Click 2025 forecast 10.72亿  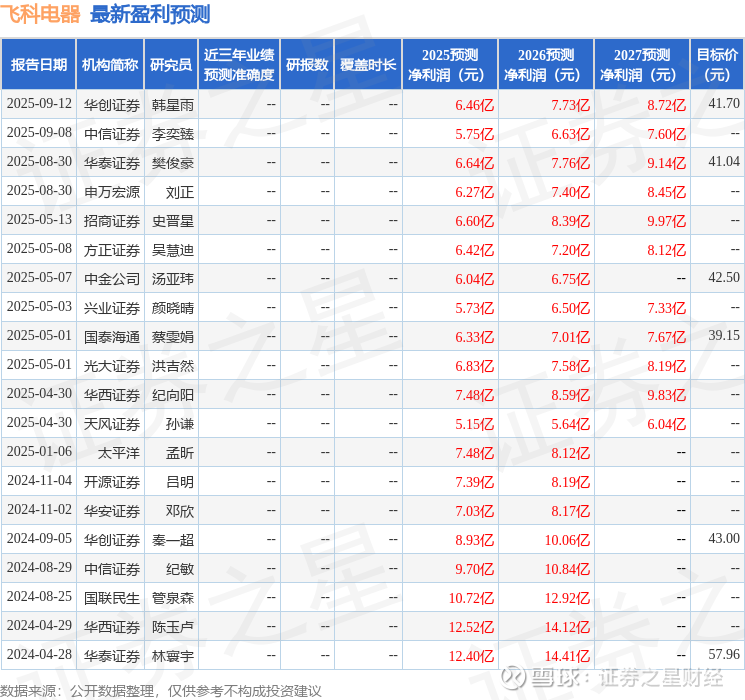(471, 598)
